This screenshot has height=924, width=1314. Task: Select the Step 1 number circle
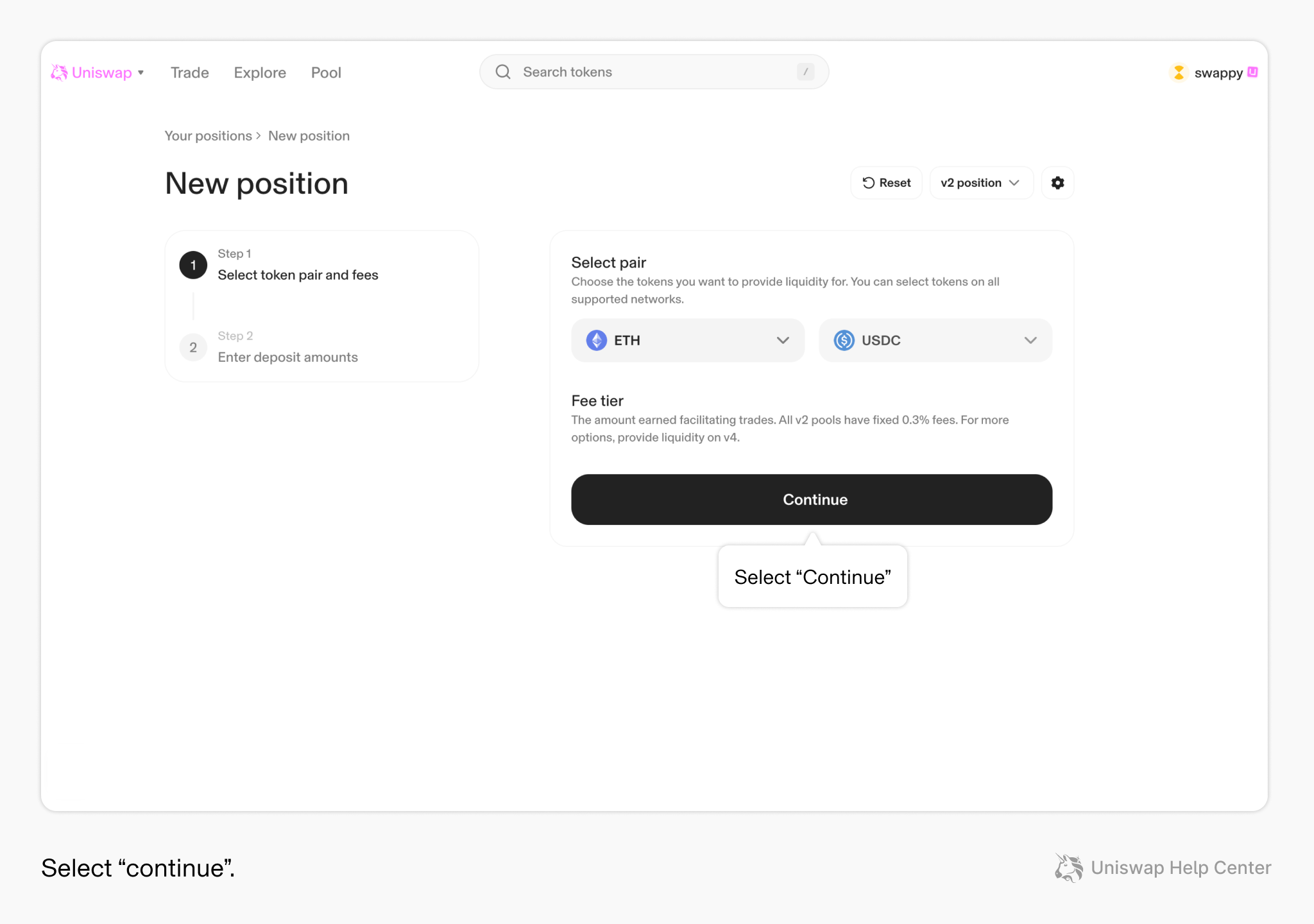point(193,265)
